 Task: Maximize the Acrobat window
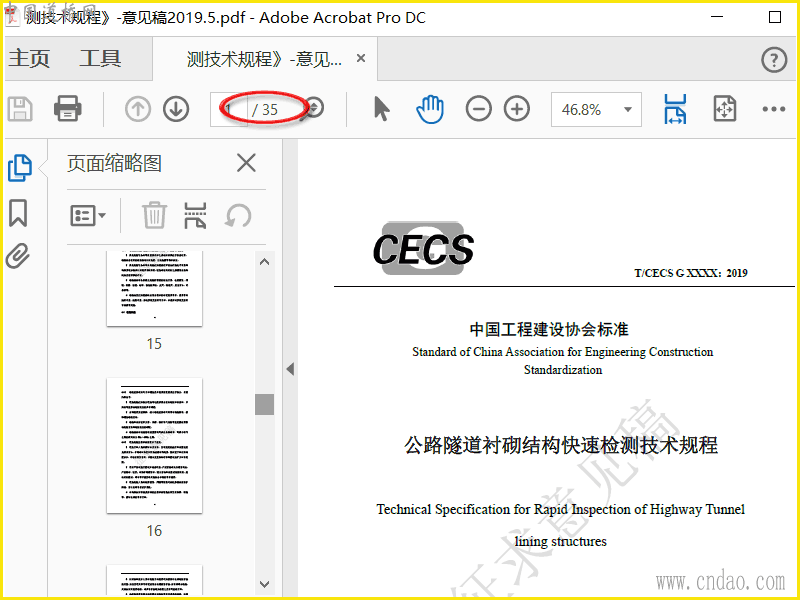coord(774,17)
